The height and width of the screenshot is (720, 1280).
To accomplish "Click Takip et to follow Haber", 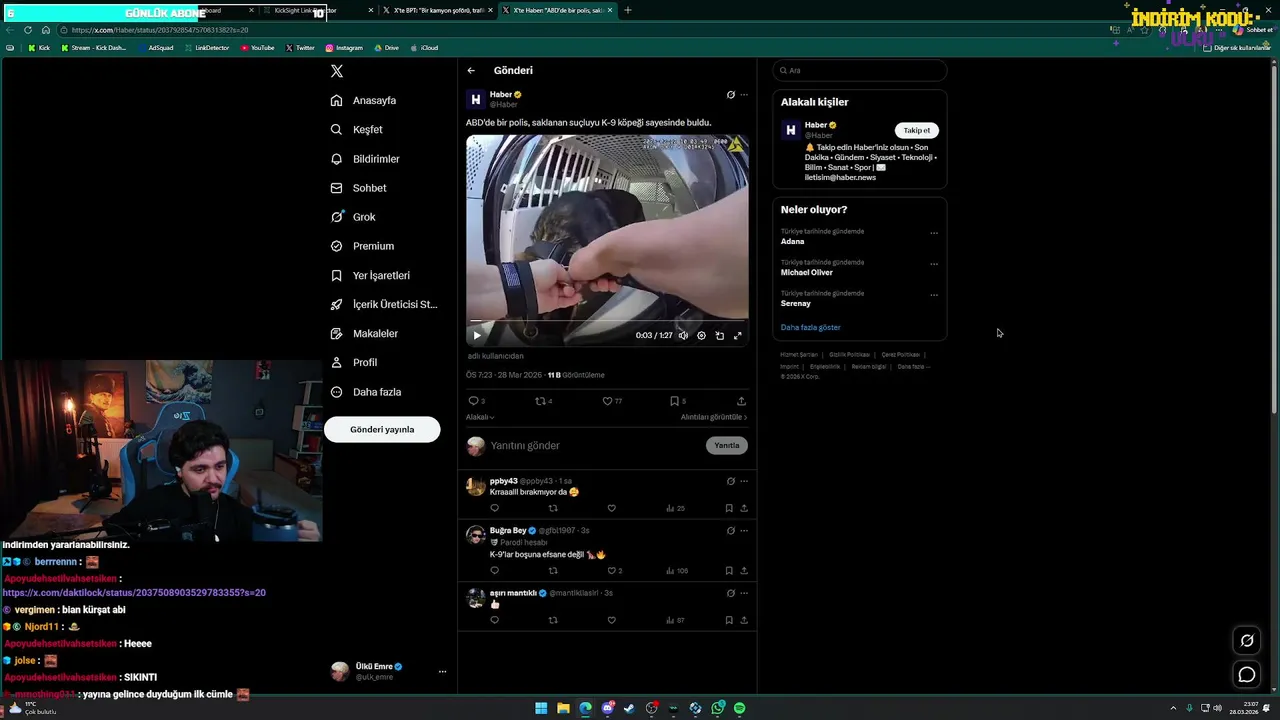I will [917, 130].
